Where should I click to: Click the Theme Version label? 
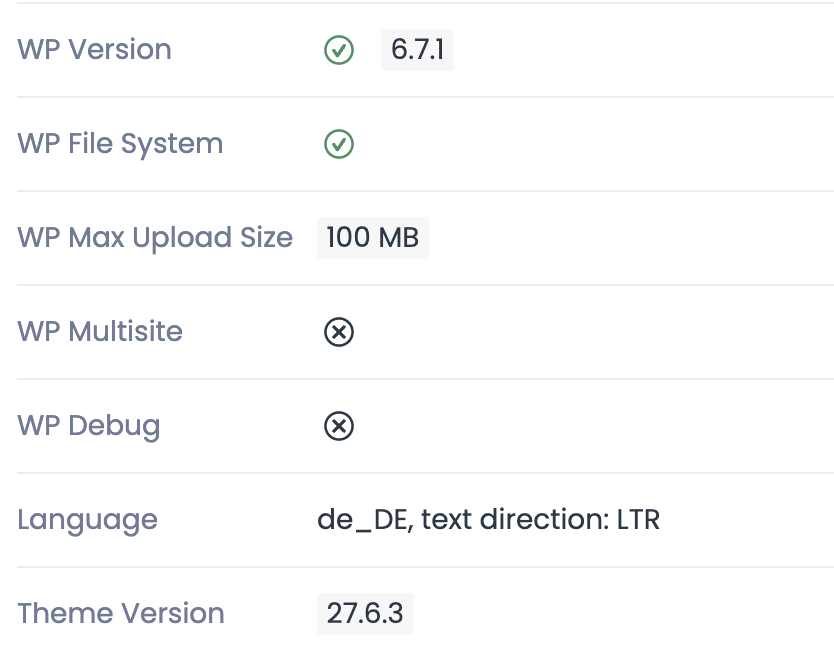click(121, 613)
